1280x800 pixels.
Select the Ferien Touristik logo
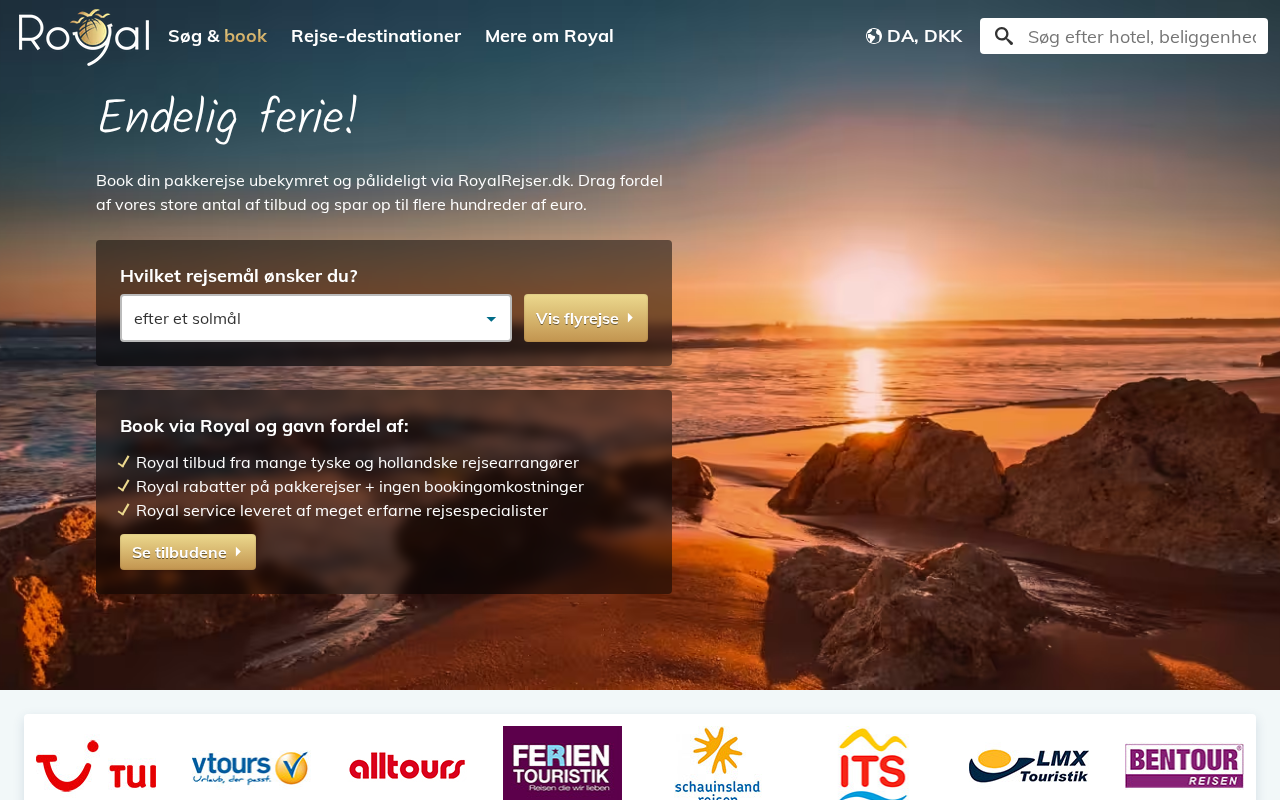coord(562,763)
